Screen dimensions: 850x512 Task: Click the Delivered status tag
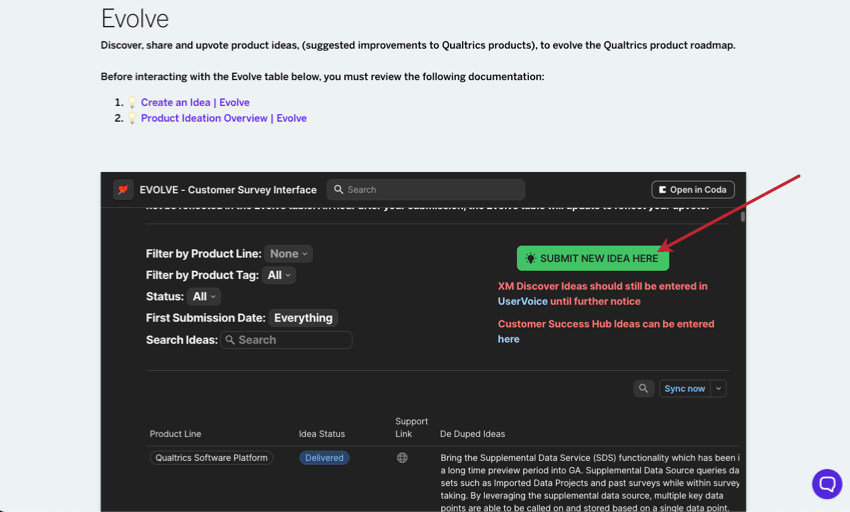[324, 458]
